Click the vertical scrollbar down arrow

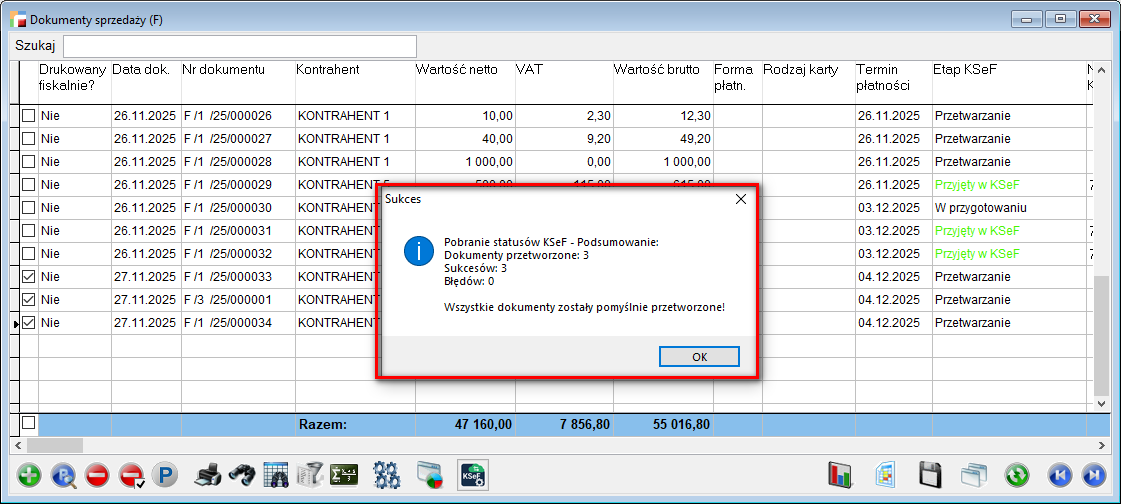pyautogui.click(x=1102, y=404)
